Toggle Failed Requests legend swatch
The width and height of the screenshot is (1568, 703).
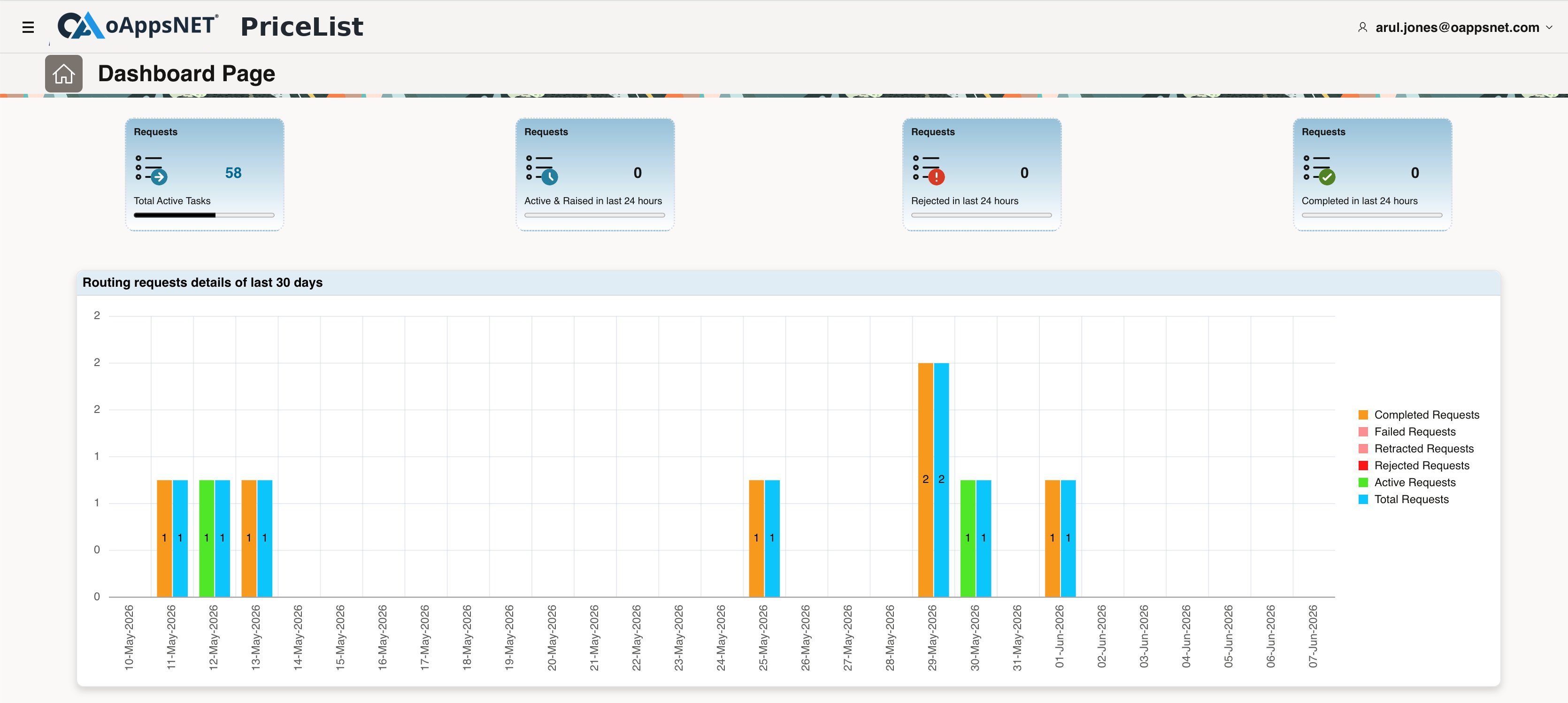[x=1363, y=432]
